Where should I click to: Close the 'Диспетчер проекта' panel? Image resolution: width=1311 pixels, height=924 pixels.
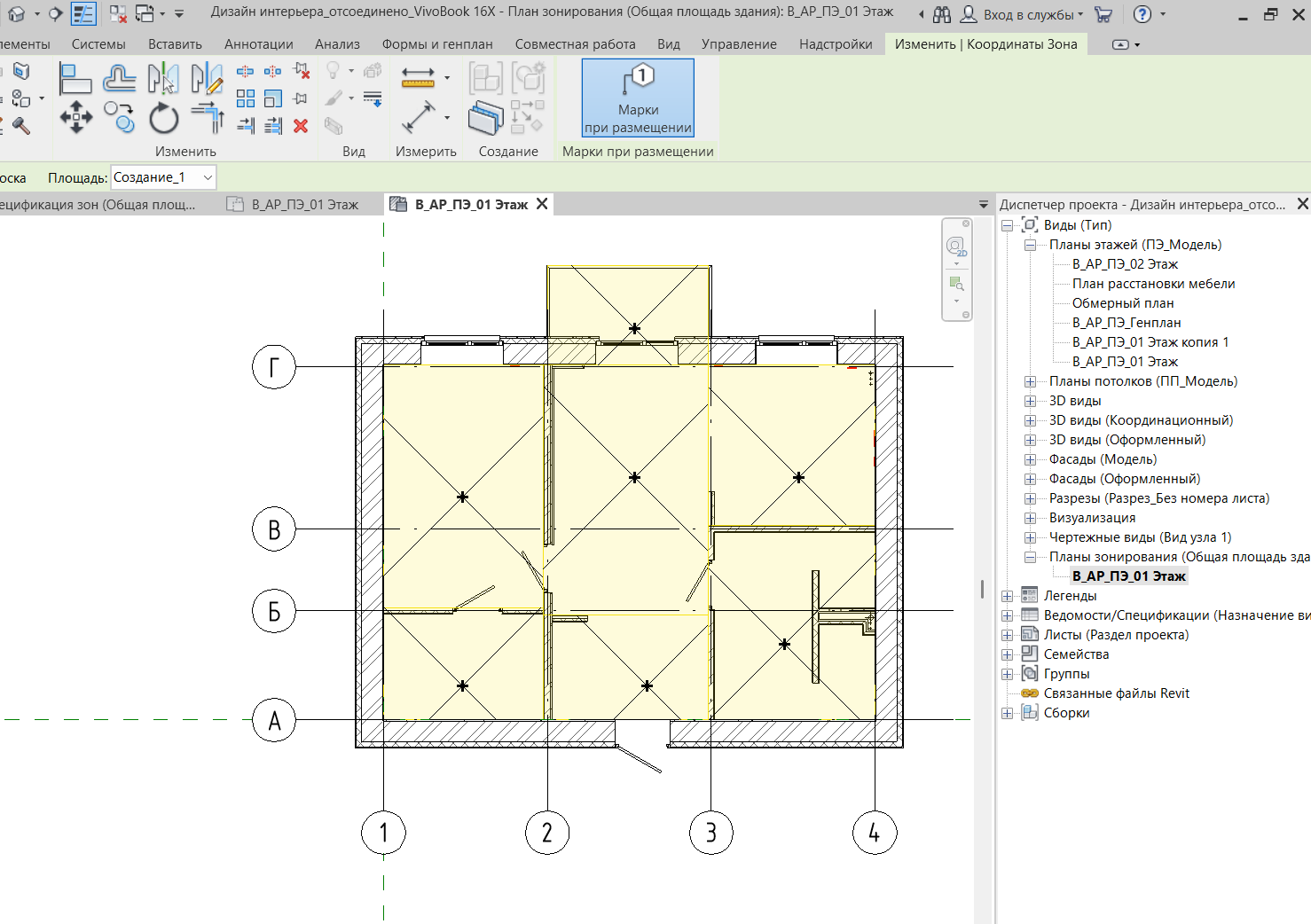1302,204
